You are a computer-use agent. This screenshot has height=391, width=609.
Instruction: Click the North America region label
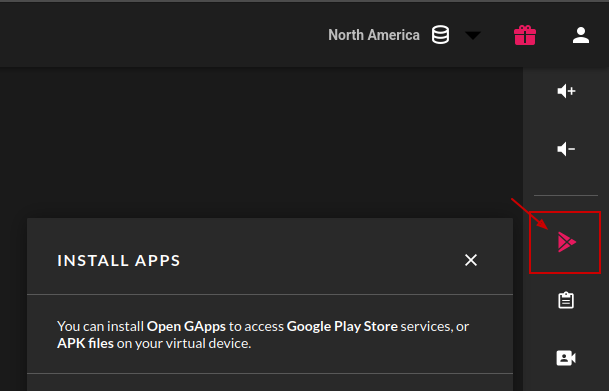click(374, 35)
